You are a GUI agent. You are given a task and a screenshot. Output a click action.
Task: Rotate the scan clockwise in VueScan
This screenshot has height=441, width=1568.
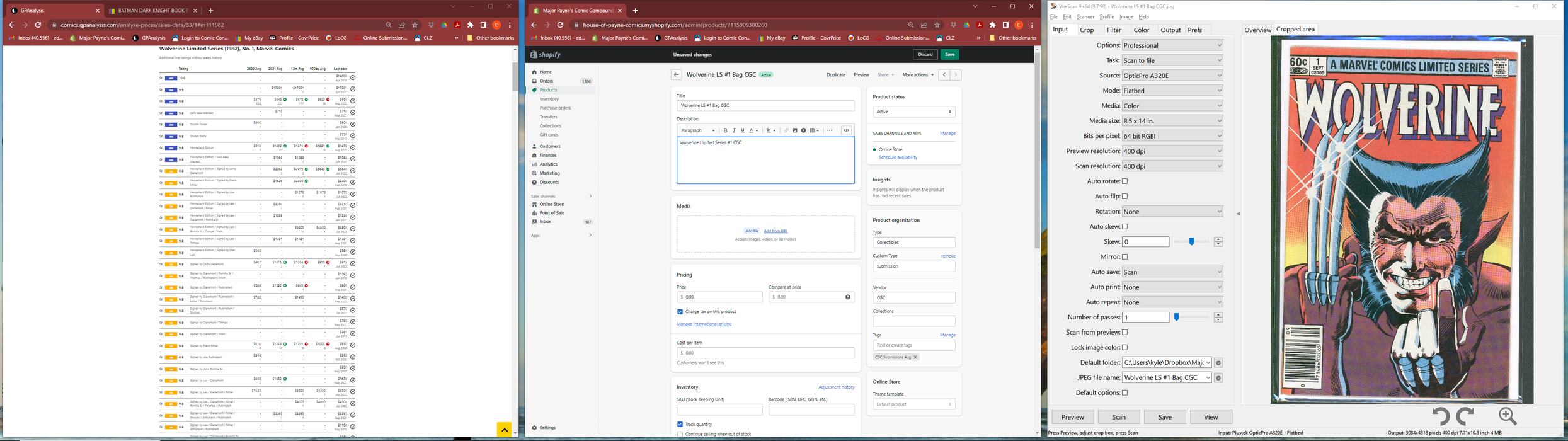click(1465, 416)
